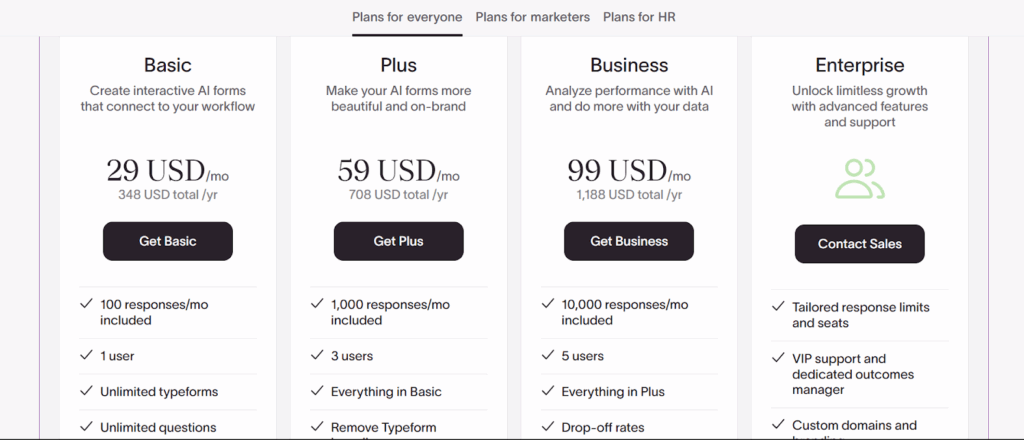Choose the Get Plus button
1024x440 pixels.
[398, 241]
